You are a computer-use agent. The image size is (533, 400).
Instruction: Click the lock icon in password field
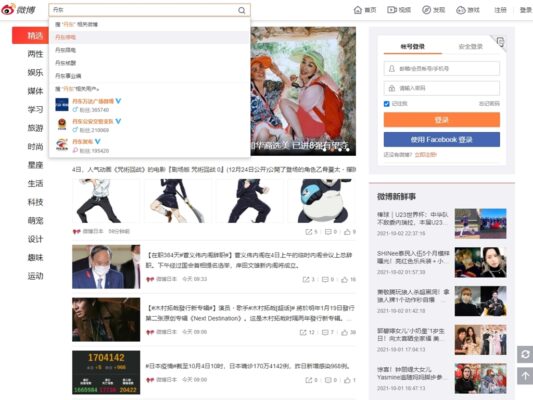tap(392, 88)
